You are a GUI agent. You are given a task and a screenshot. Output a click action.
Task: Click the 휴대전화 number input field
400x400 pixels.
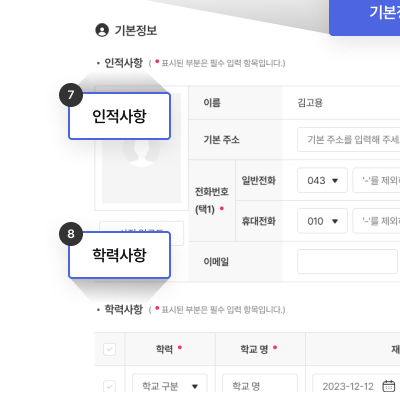[x=376, y=221]
